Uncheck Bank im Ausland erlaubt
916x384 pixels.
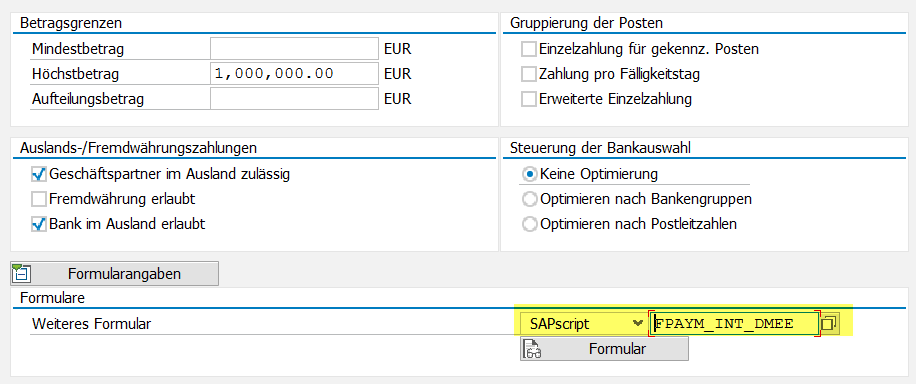(39, 224)
